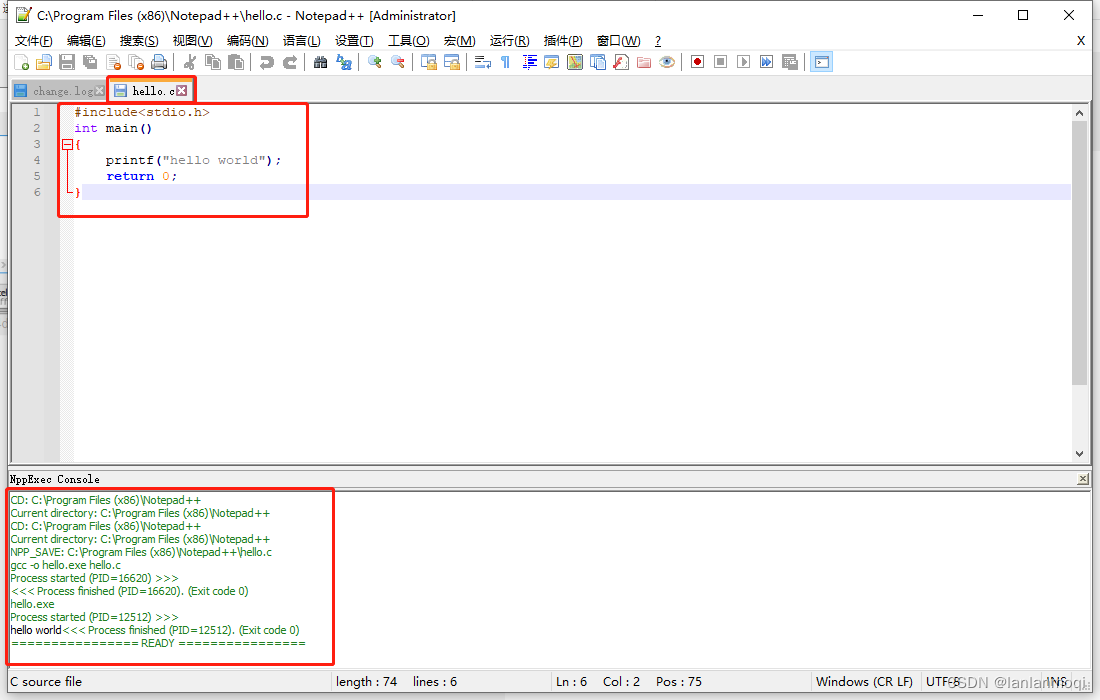Open the 编码(N) menu

tap(248, 41)
